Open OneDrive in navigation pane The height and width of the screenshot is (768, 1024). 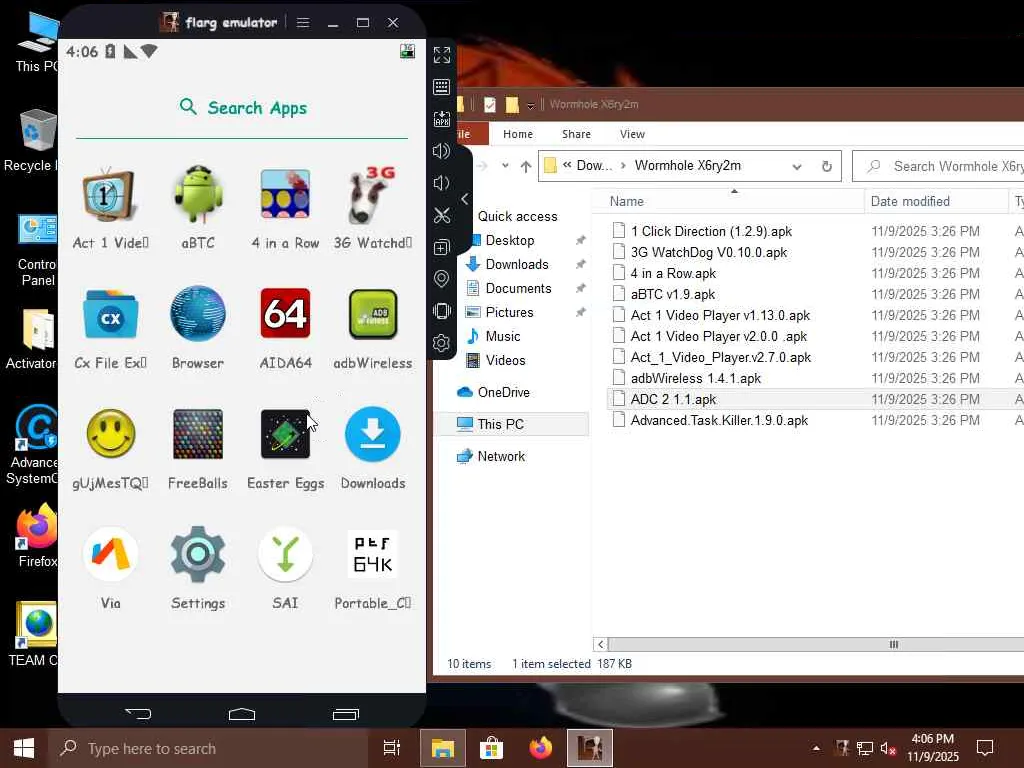[503, 392]
